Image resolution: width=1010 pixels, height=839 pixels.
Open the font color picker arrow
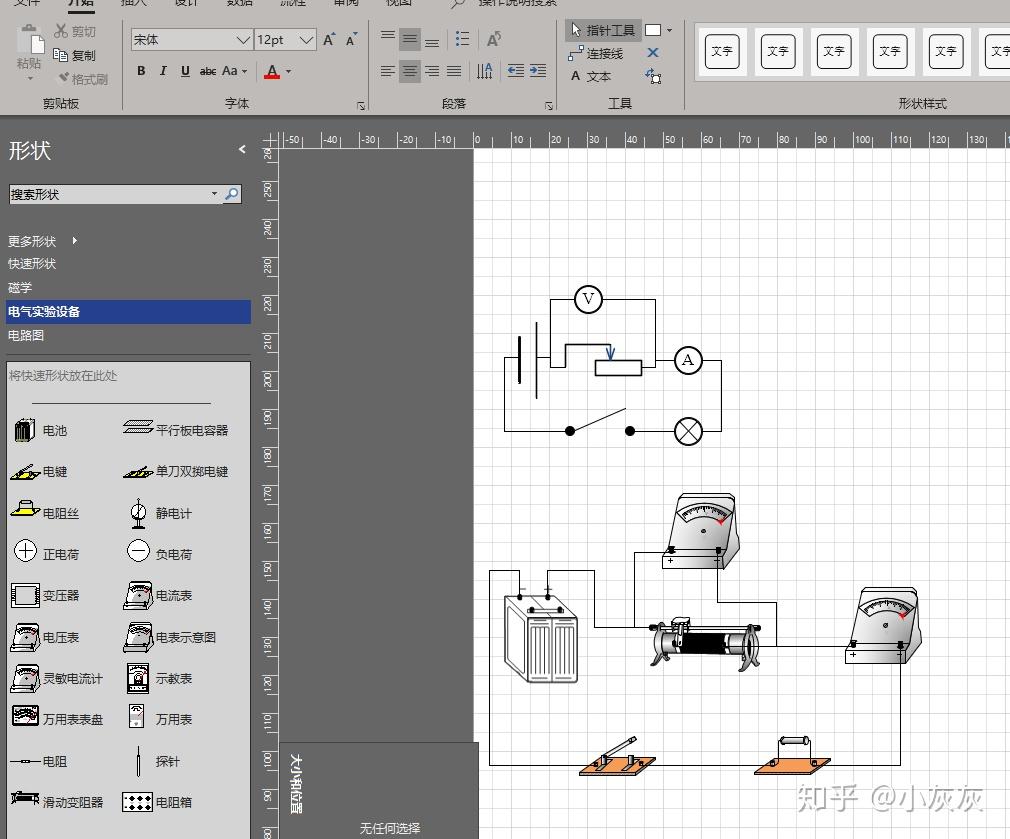click(x=289, y=71)
